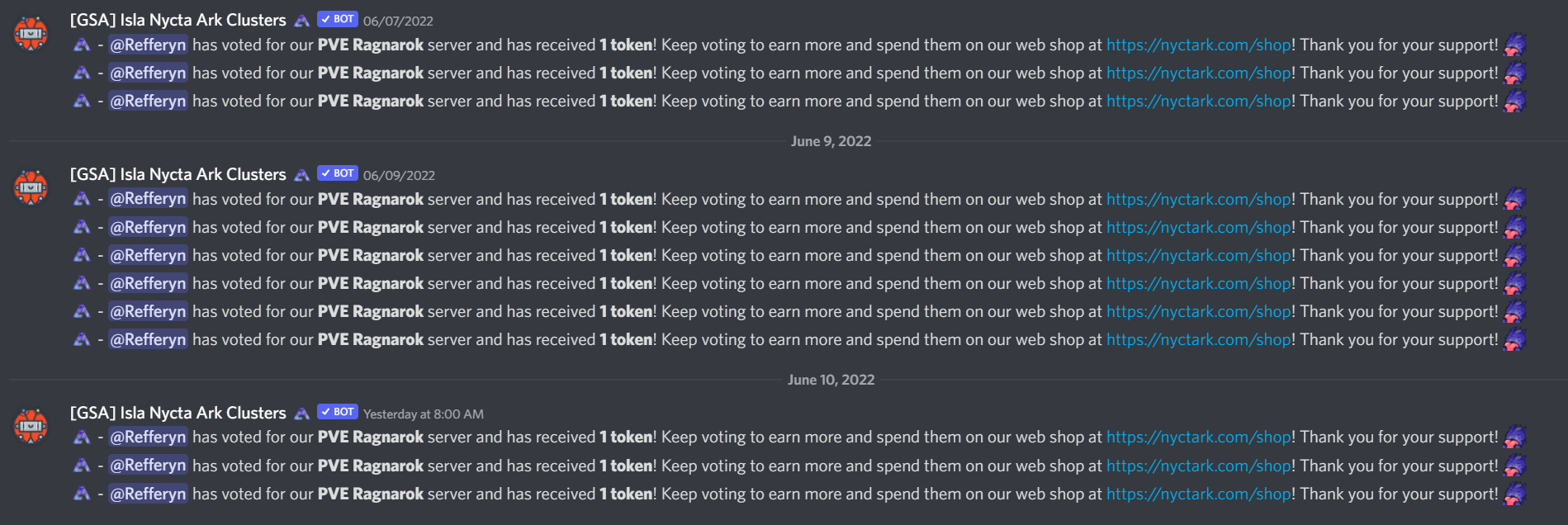Screen dimensions: 1568x525
Task: Click the ARK logo emoji before the first message
Action: coord(83,45)
